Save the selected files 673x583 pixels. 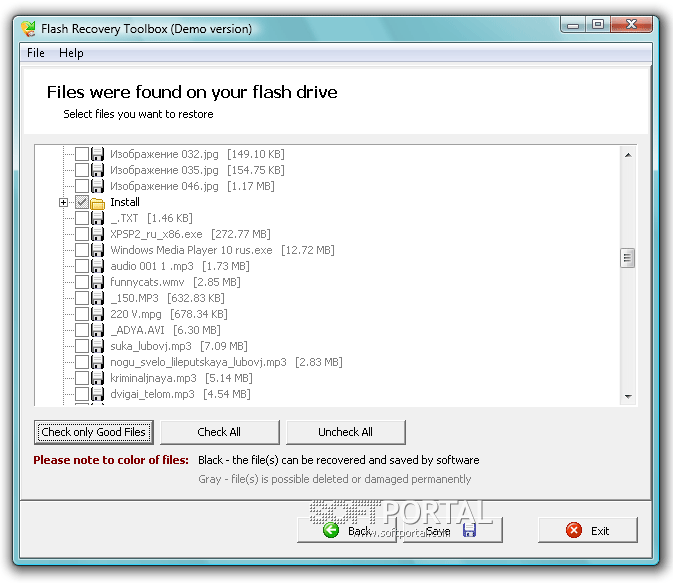click(x=452, y=531)
